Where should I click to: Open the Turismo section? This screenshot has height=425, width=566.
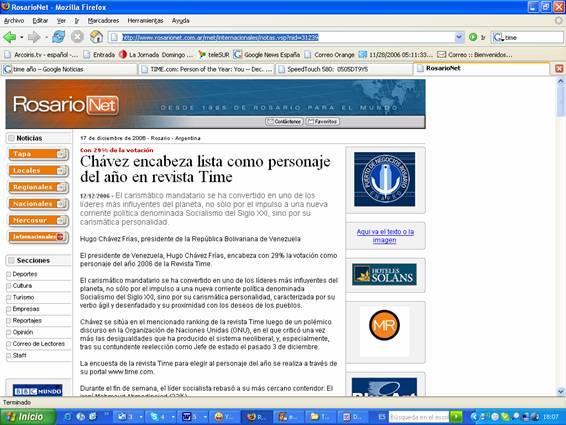pos(23,297)
